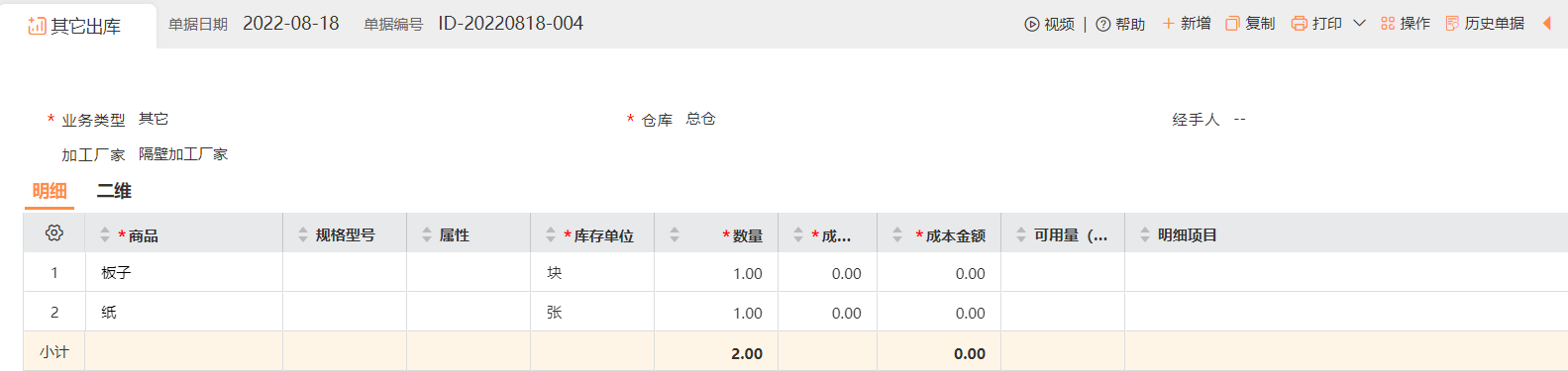Viewport: 1568px width, 371px height.
Task: View 历史单据 history documents icon
Action: click(x=1452, y=23)
